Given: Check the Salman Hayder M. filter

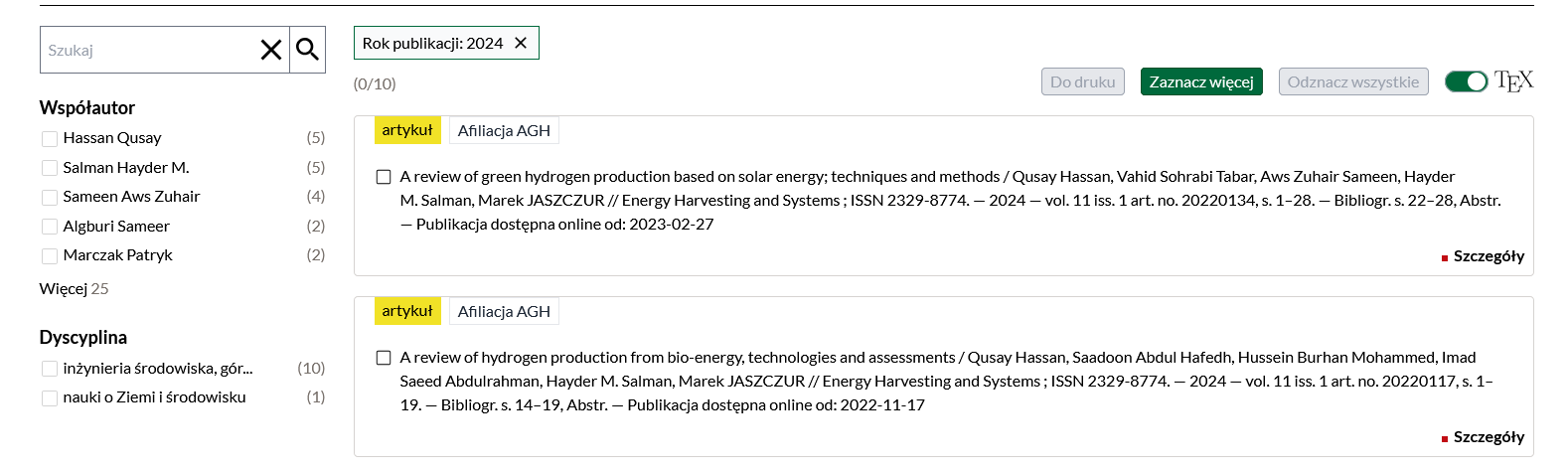Looking at the screenshot, I should [x=50, y=168].
